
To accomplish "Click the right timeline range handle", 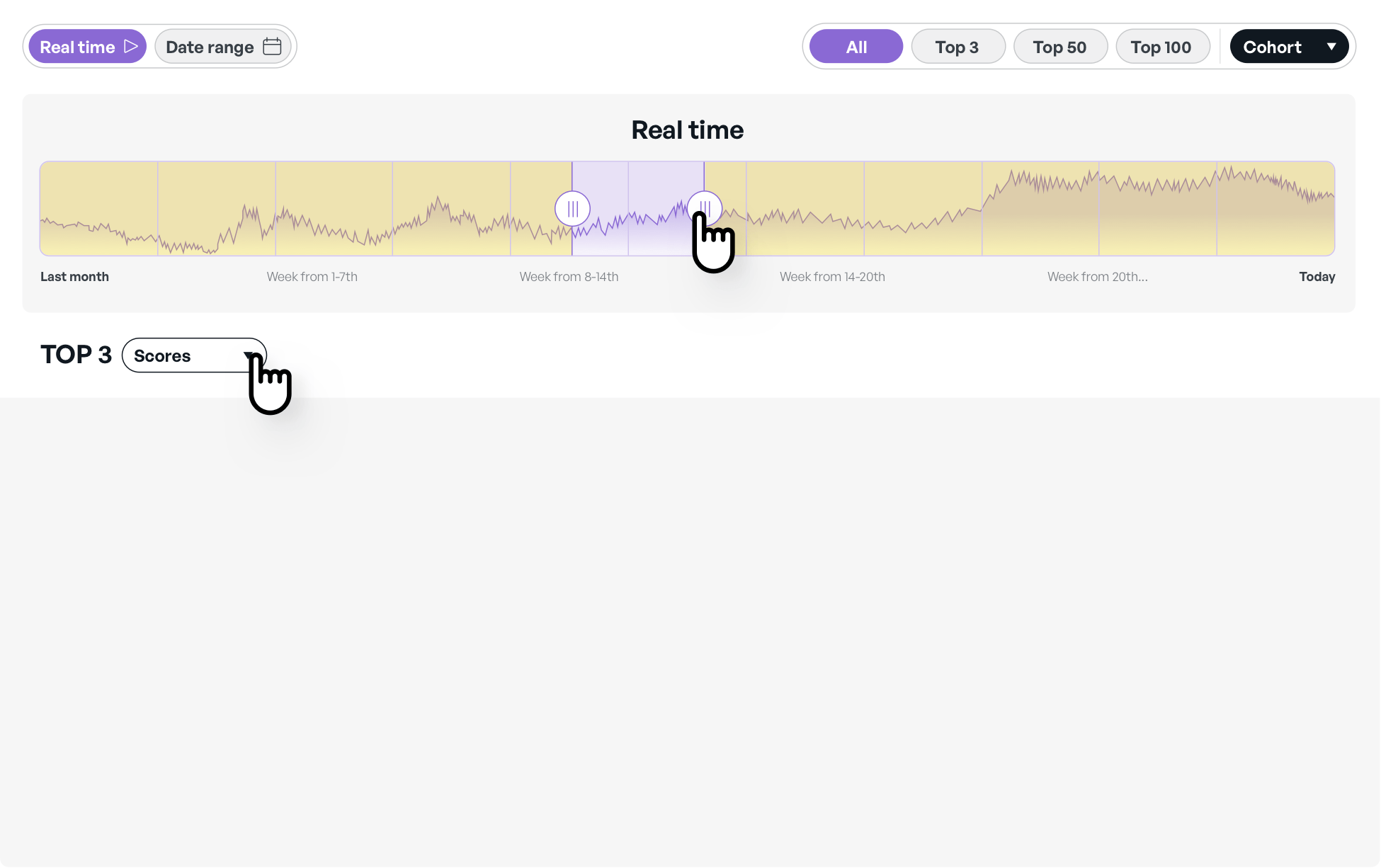I will point(703,208).
